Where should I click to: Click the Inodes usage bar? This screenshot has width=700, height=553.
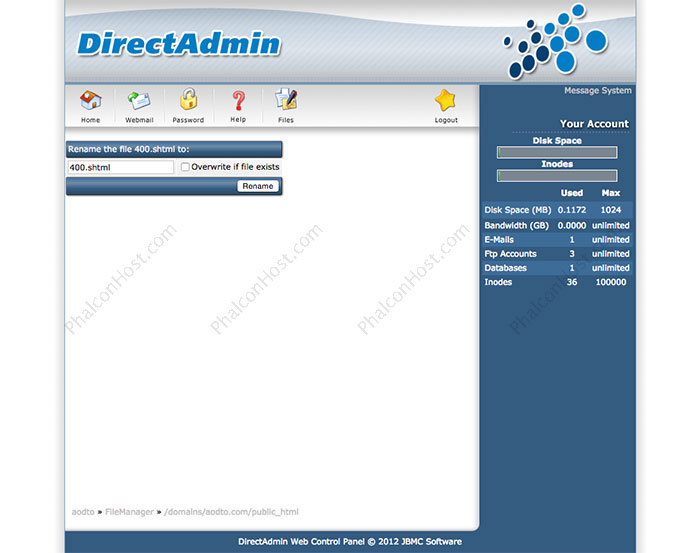pyautogui.click(x=557, y=176)
